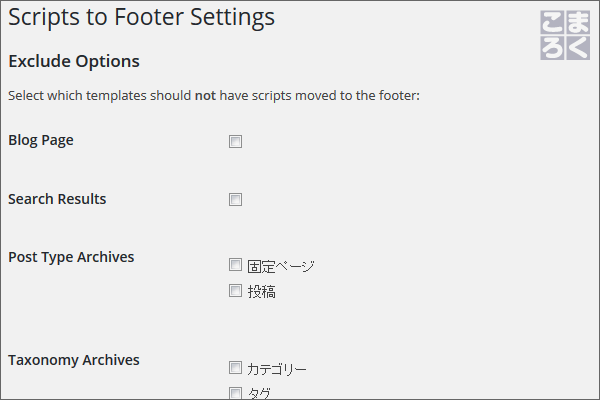The image size is (600, 400).
Task: Click the Exclude Options heading
Action: pos(74,61)
